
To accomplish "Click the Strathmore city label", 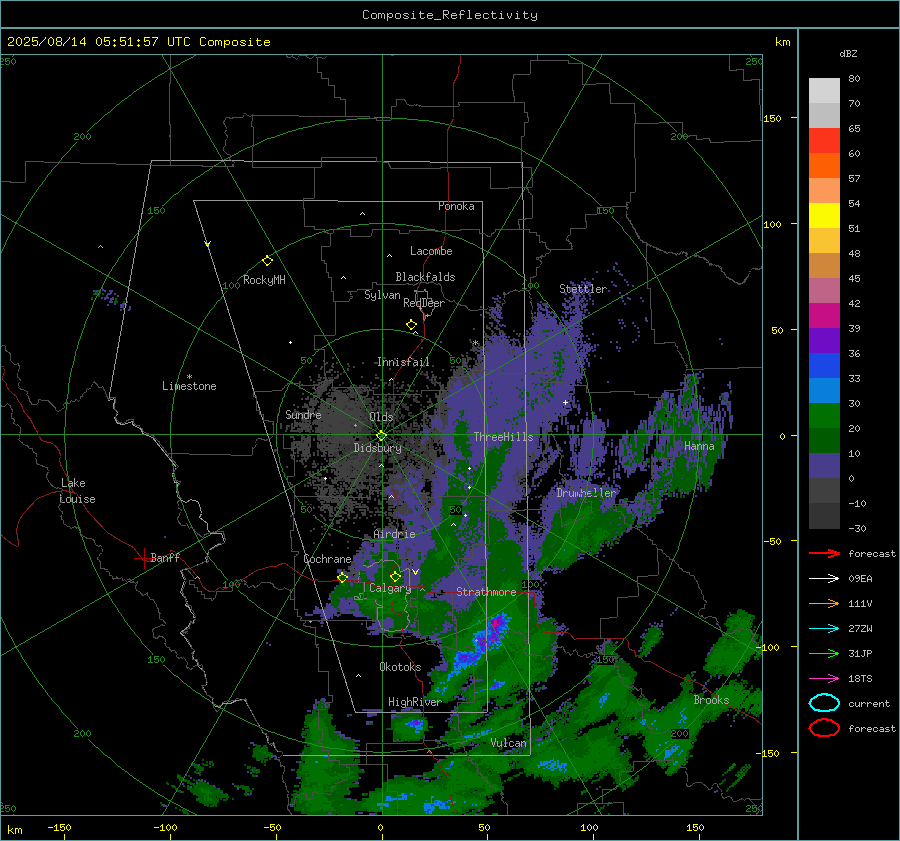I will coord(486,592).
